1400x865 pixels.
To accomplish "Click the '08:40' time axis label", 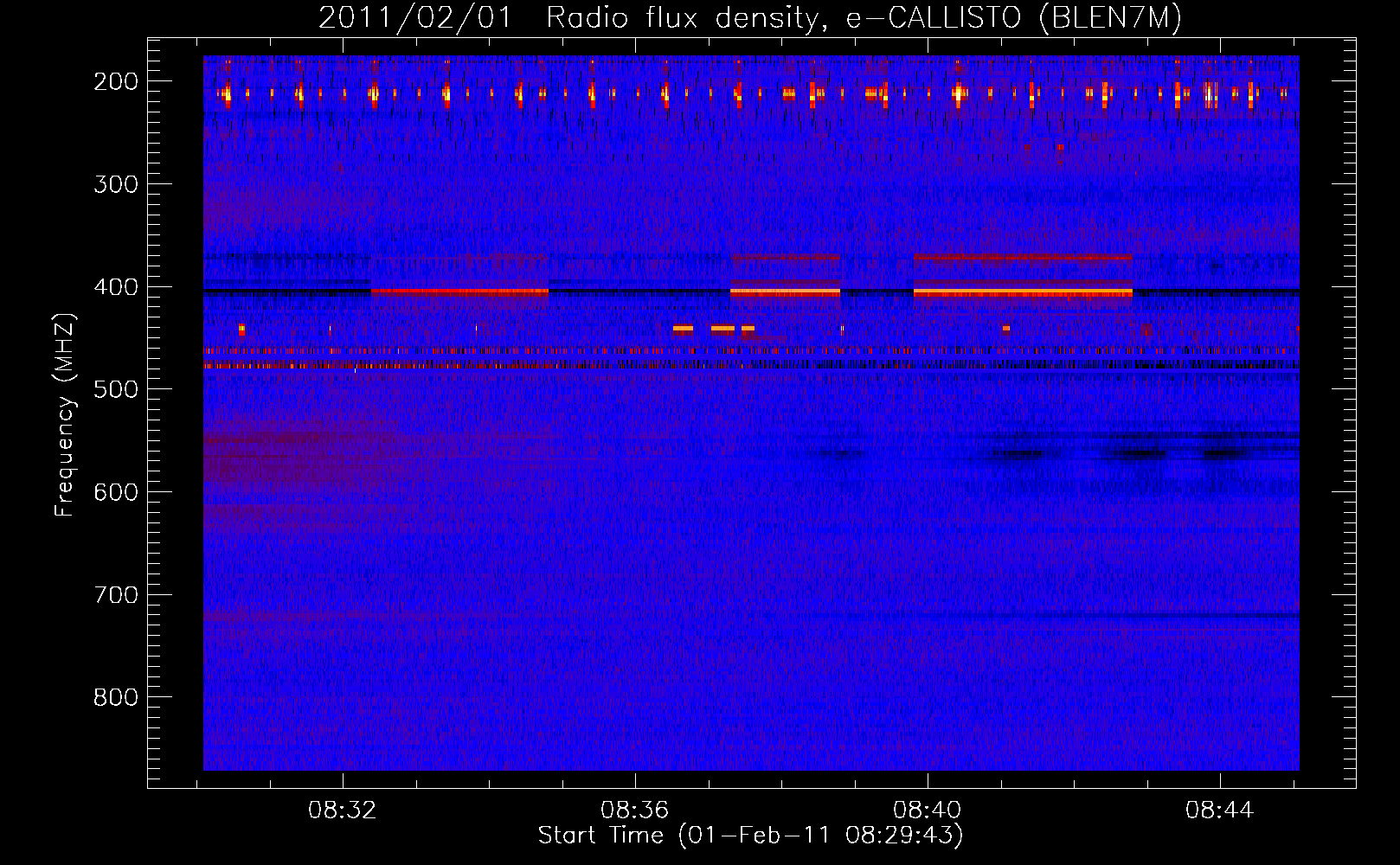I will click(928, 811).
